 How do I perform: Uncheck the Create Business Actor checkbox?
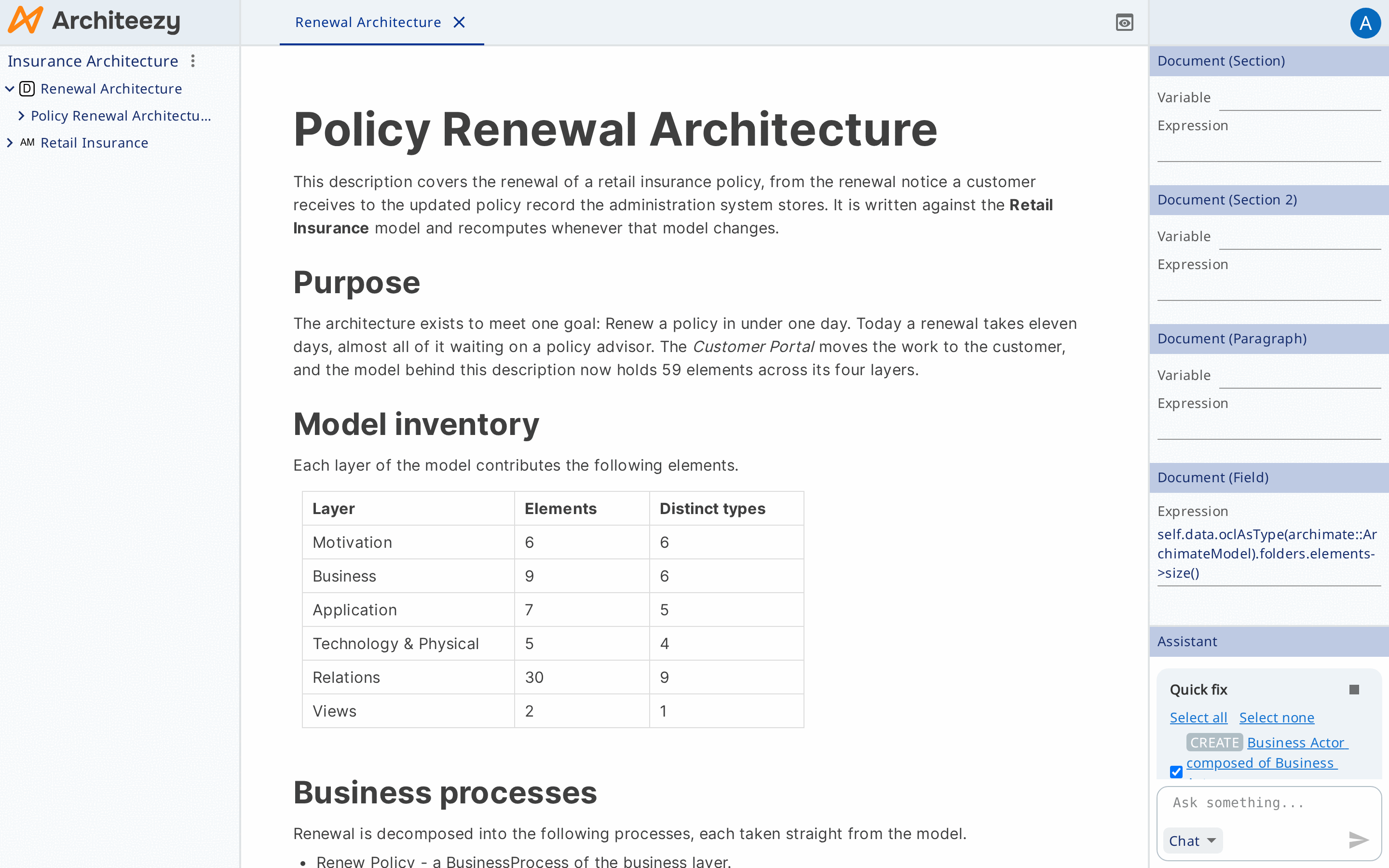(x=1176, y=772)
